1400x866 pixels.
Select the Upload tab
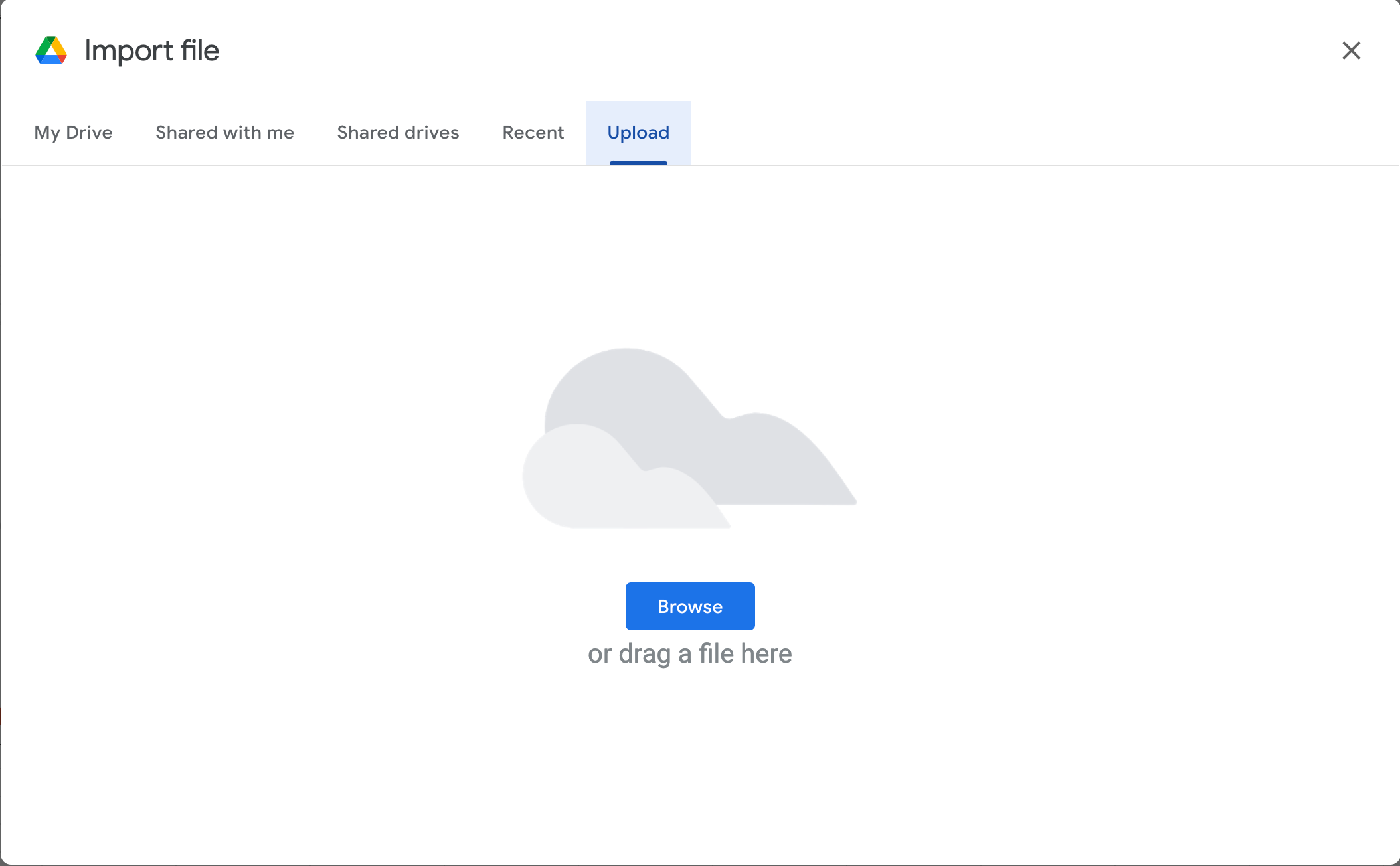(638, 133)
